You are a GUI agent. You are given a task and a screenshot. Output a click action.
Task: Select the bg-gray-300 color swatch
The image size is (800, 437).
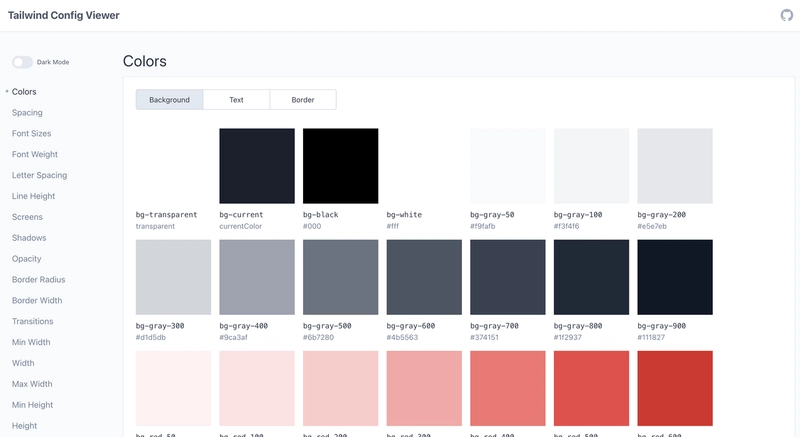pyautogui.click(x=173, y=277)
